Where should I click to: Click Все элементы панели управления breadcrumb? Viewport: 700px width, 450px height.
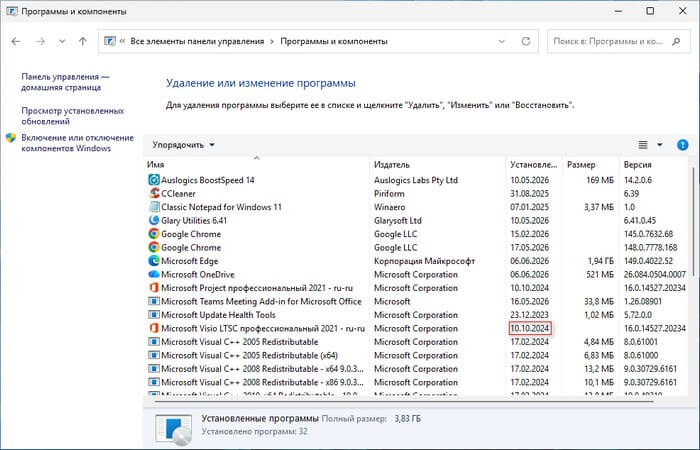197,42
